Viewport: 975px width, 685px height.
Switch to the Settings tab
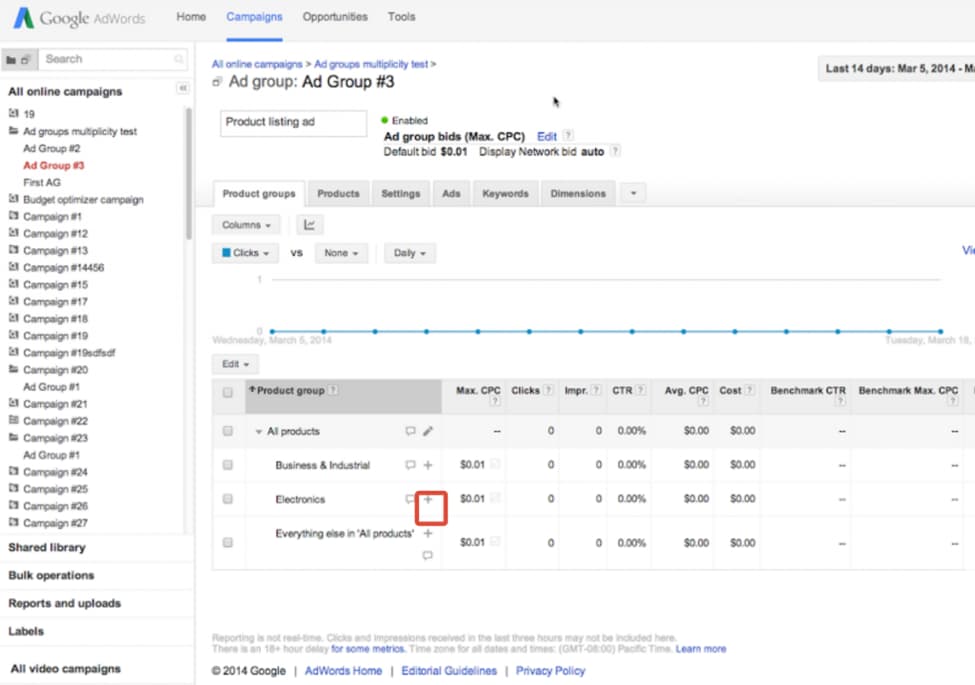[x=400, y=194]
